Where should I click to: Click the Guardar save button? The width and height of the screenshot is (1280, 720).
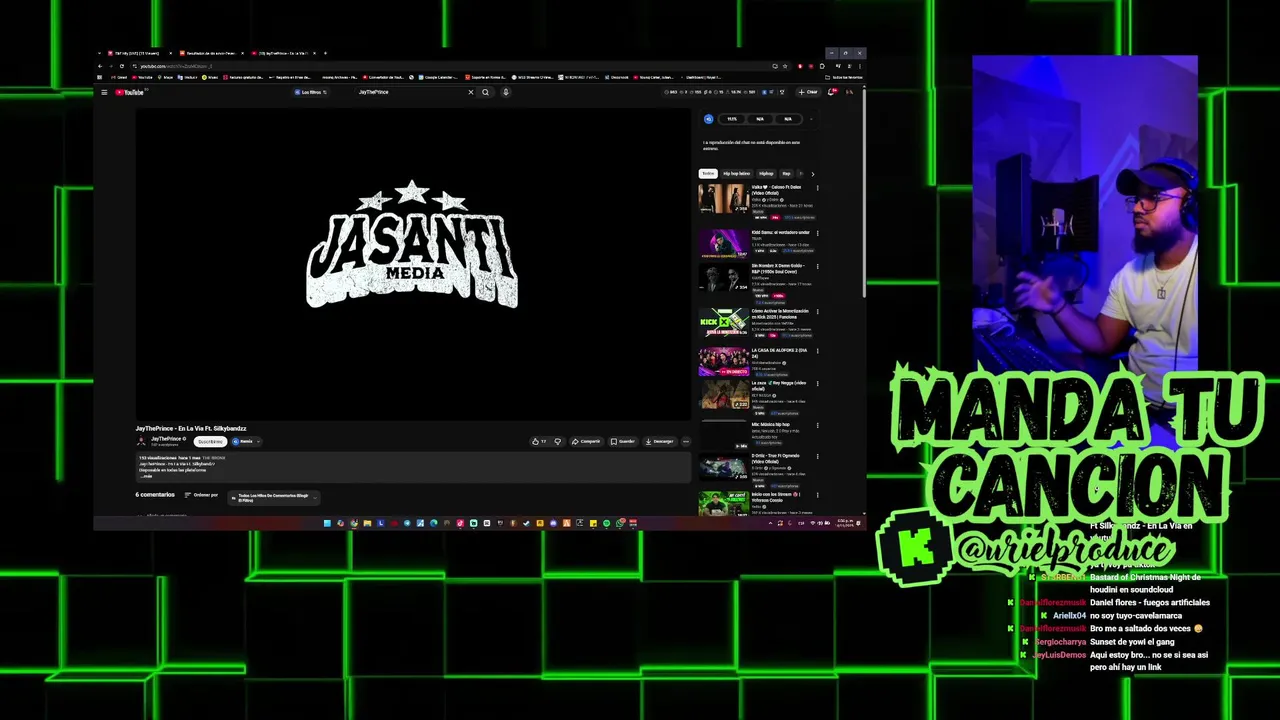623,441
